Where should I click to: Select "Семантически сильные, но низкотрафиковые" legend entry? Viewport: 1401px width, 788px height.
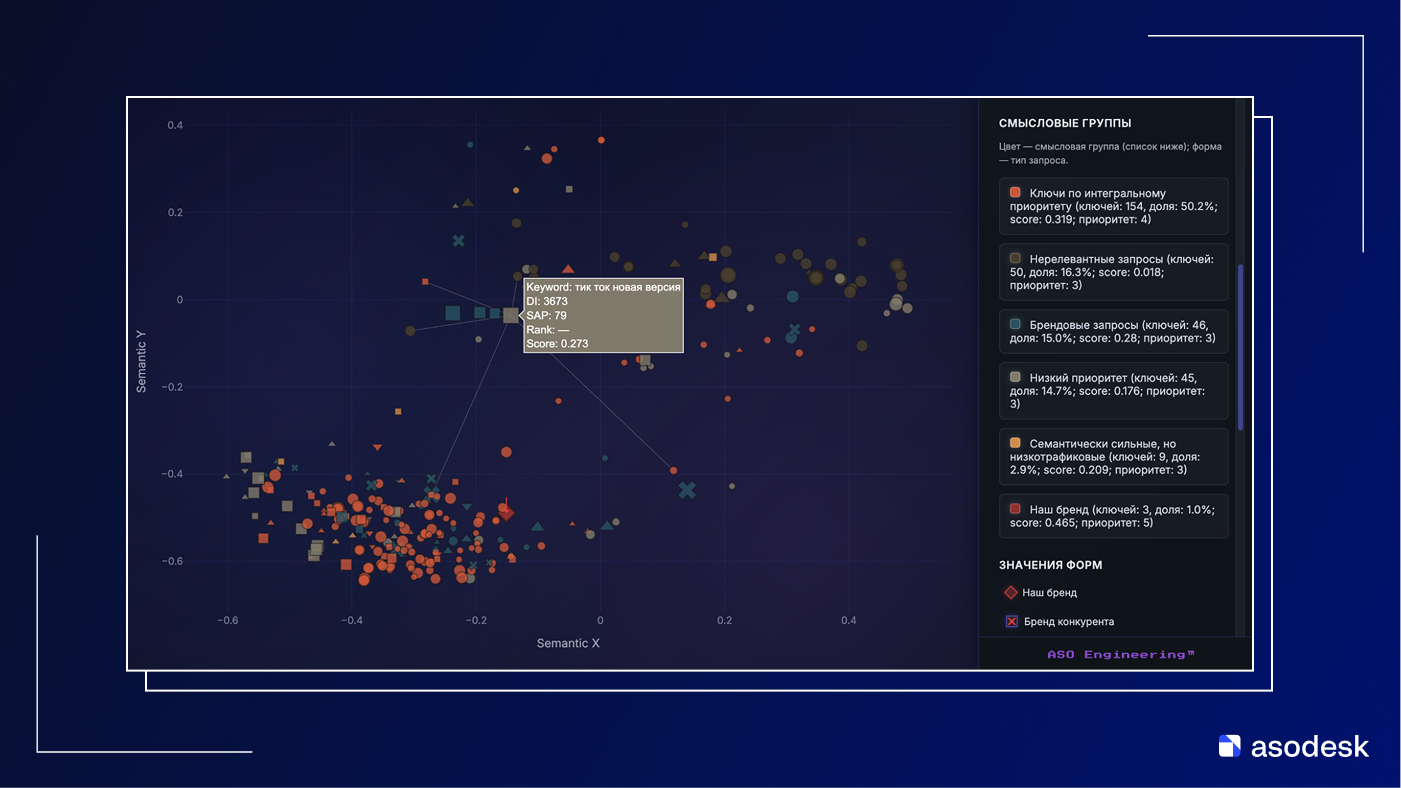[x=1113, y=456]
